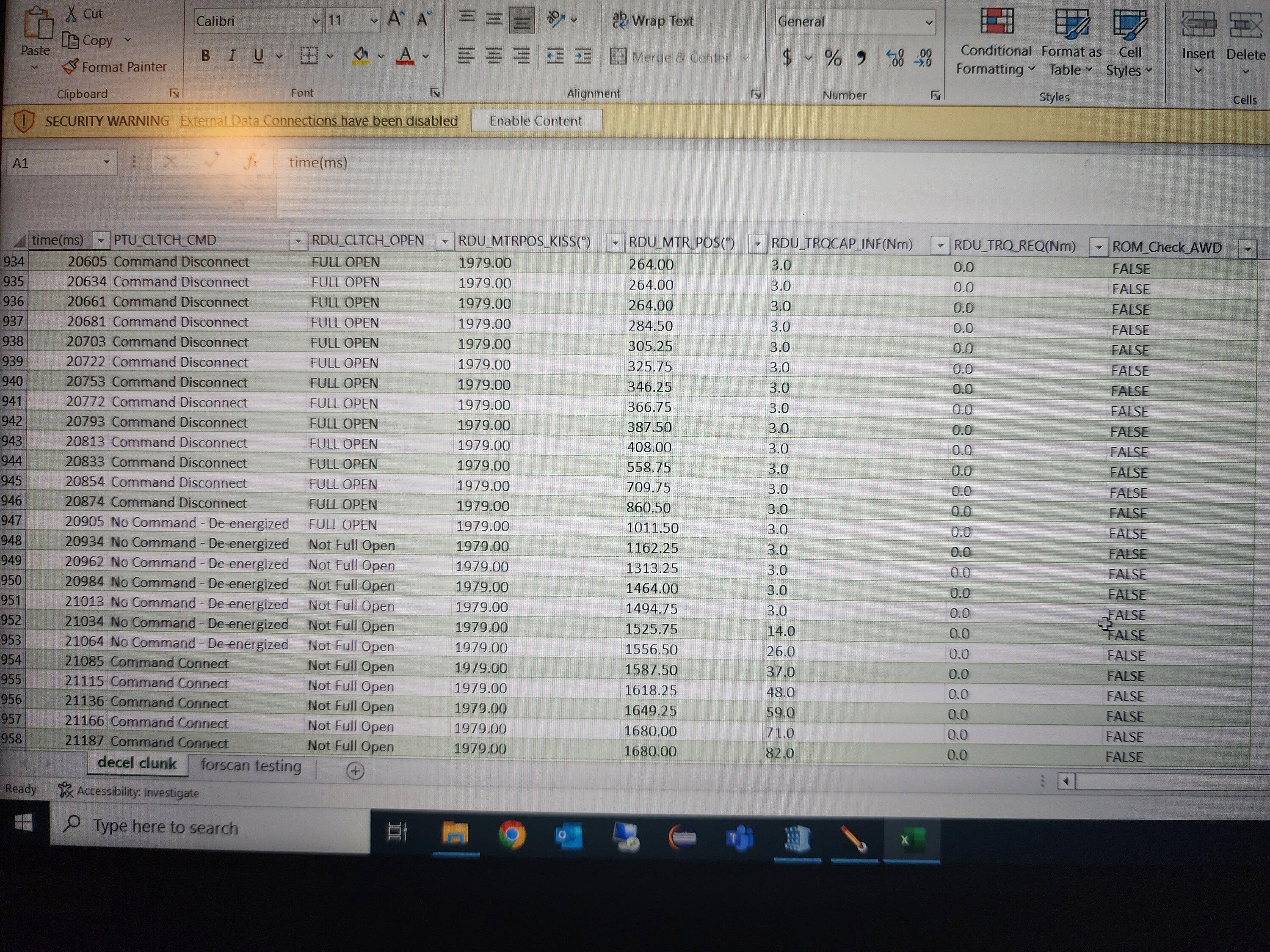Apply percent style

[833, 58]
